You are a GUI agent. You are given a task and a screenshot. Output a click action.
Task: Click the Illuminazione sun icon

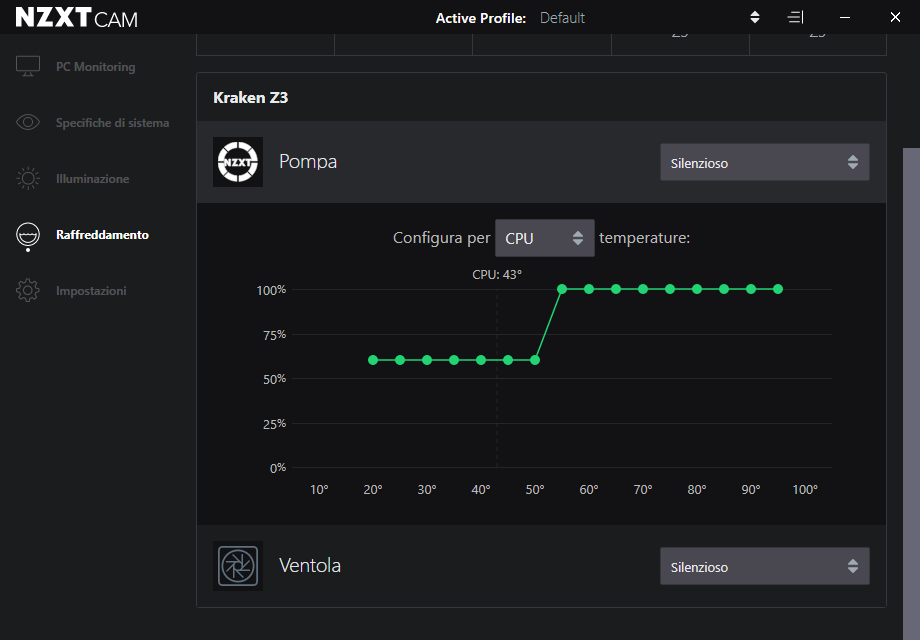pyautogui.click(x=28, y=179)
